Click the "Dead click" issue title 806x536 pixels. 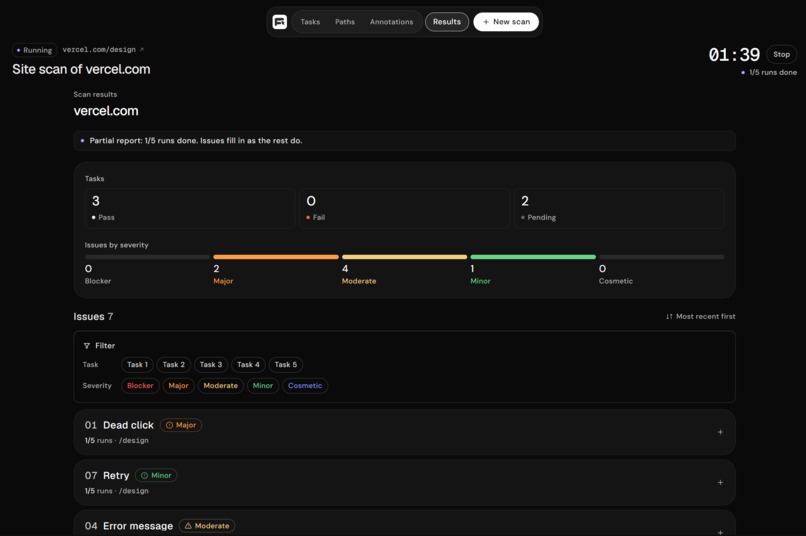point(128,425)
